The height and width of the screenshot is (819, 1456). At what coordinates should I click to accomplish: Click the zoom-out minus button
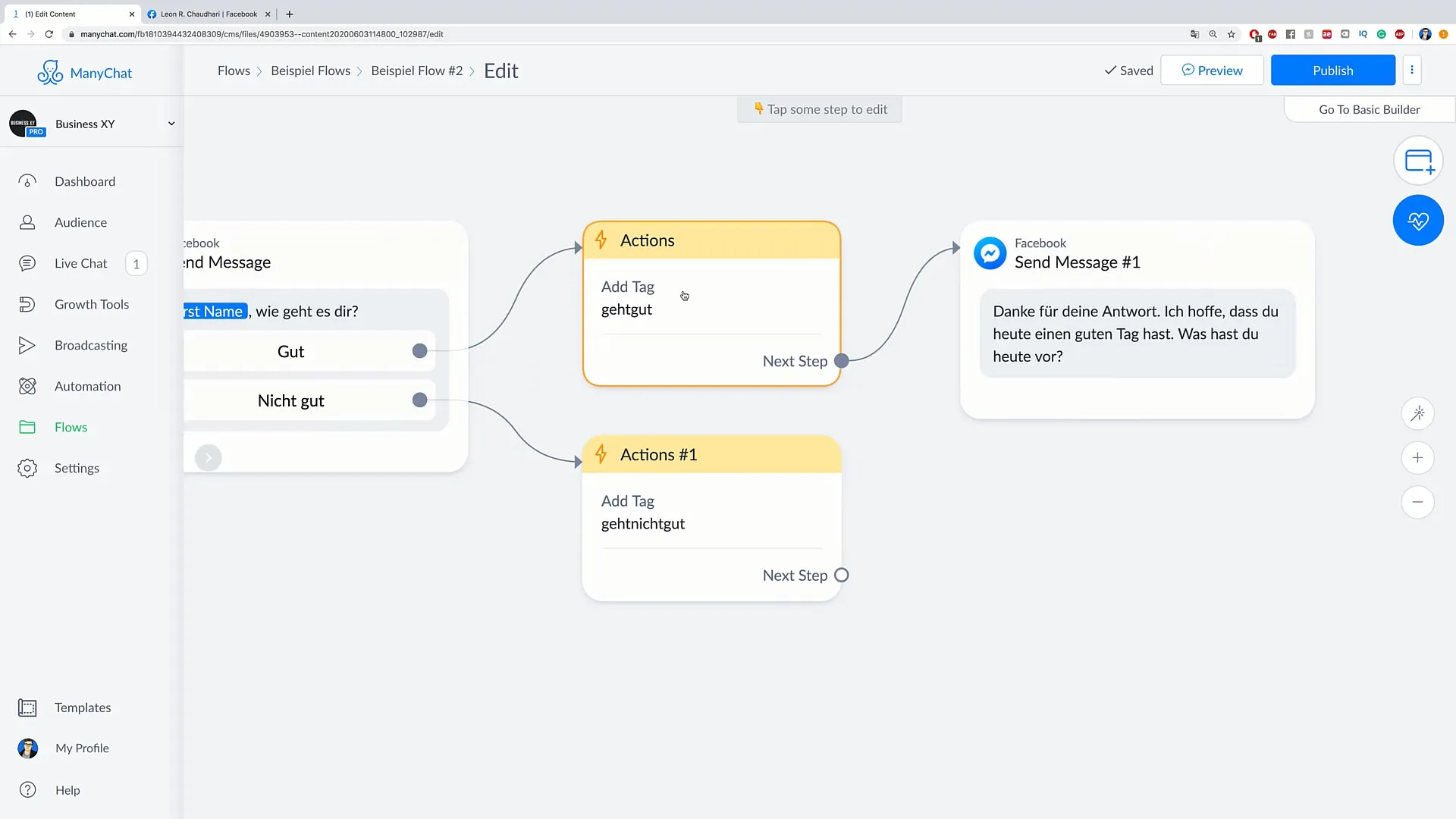(x=1417, y=502)
